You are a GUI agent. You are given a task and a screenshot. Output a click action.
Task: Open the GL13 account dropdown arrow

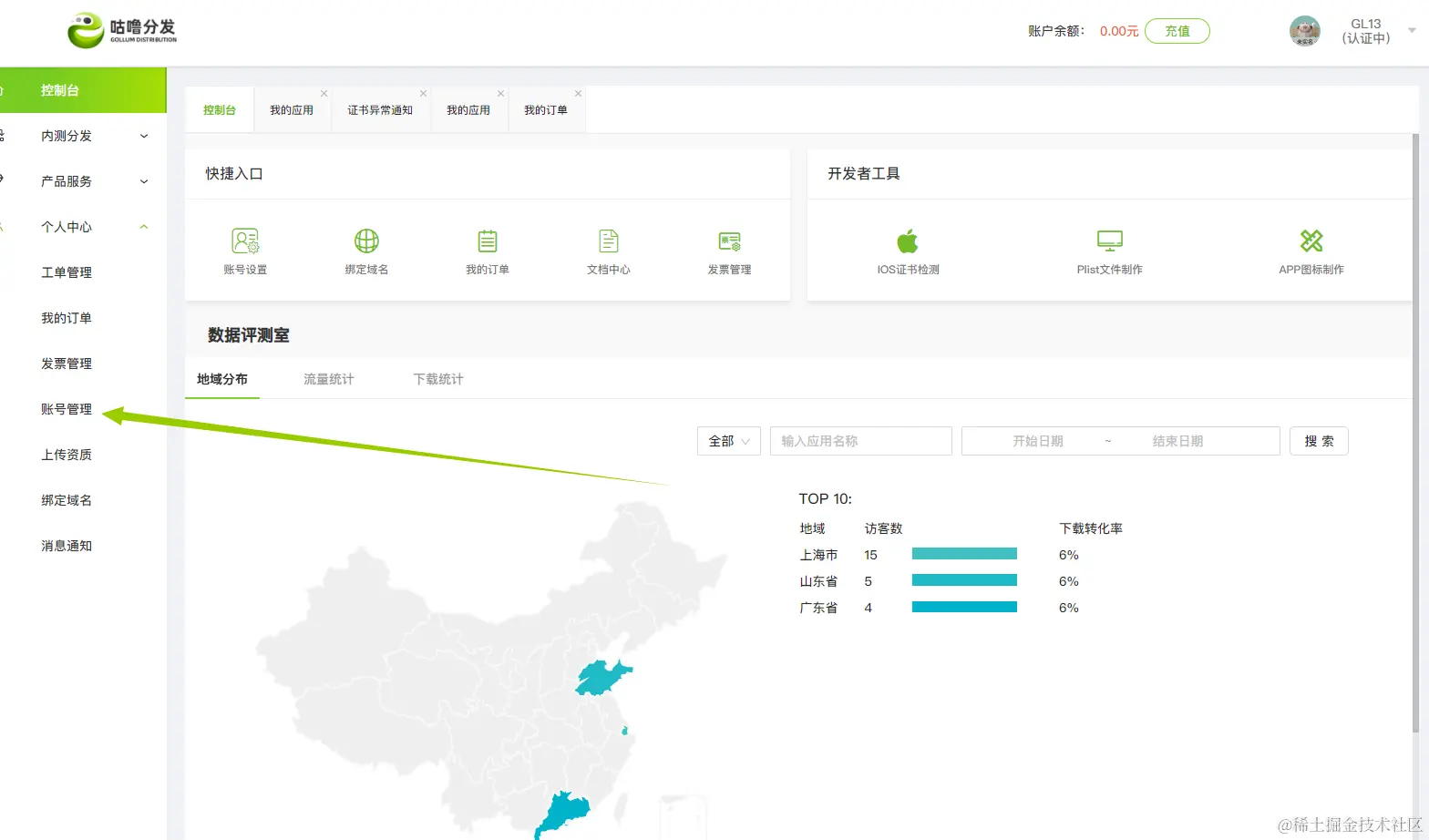[1412, 31]
